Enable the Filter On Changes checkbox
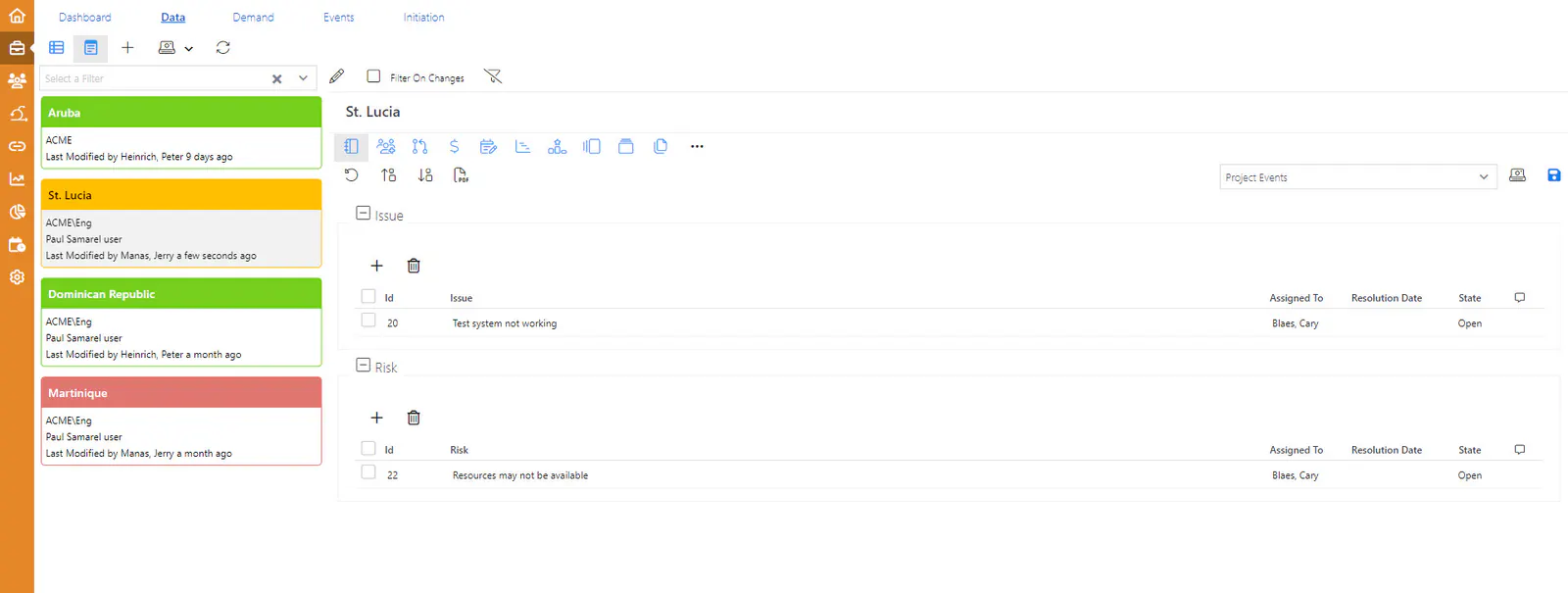This screenshot has width=1568, height=593. [x=373, y=75]
